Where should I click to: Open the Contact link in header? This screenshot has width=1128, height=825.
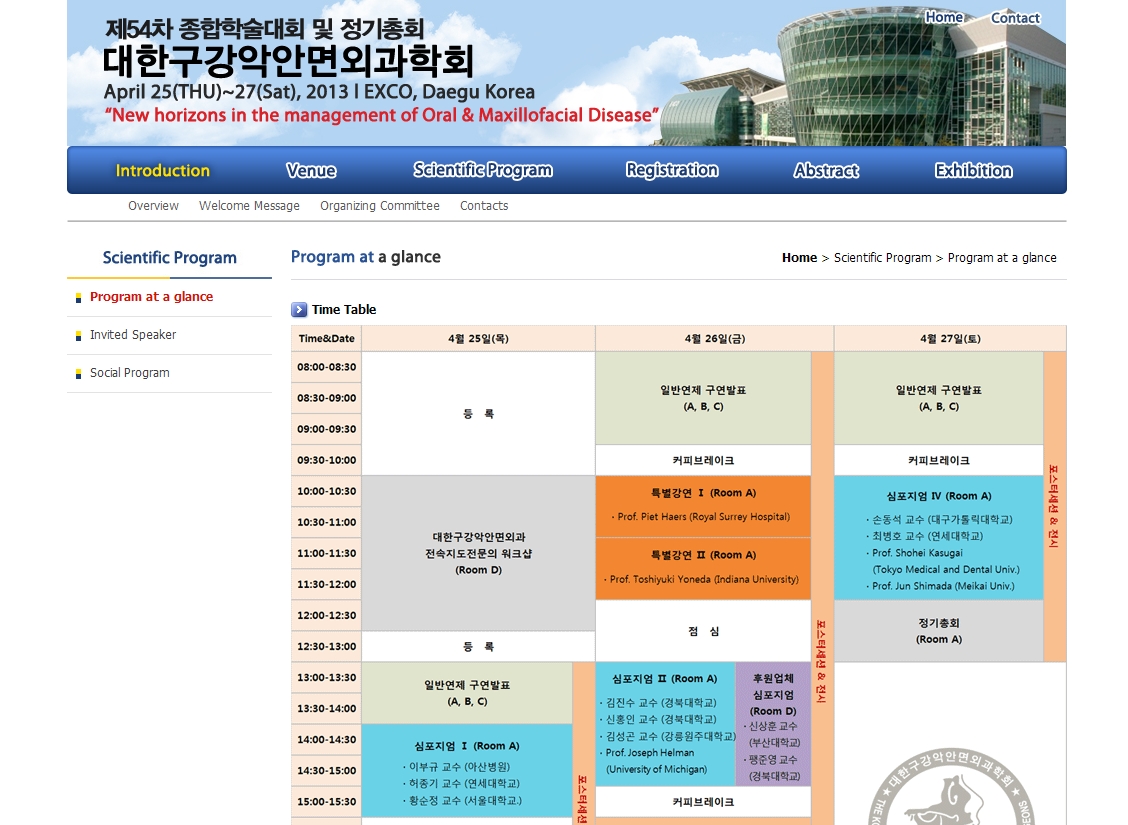(1015, 18)
